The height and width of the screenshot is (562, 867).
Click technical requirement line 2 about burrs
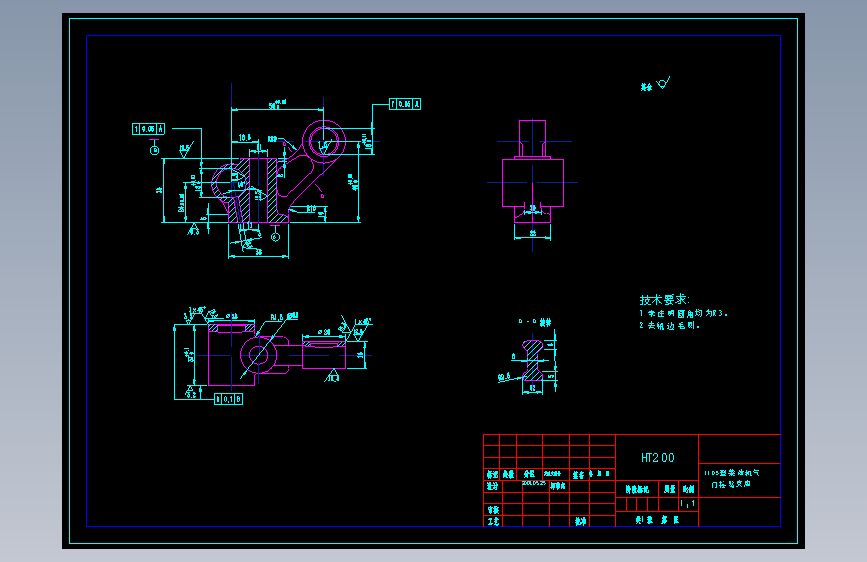tap(670, 325)
